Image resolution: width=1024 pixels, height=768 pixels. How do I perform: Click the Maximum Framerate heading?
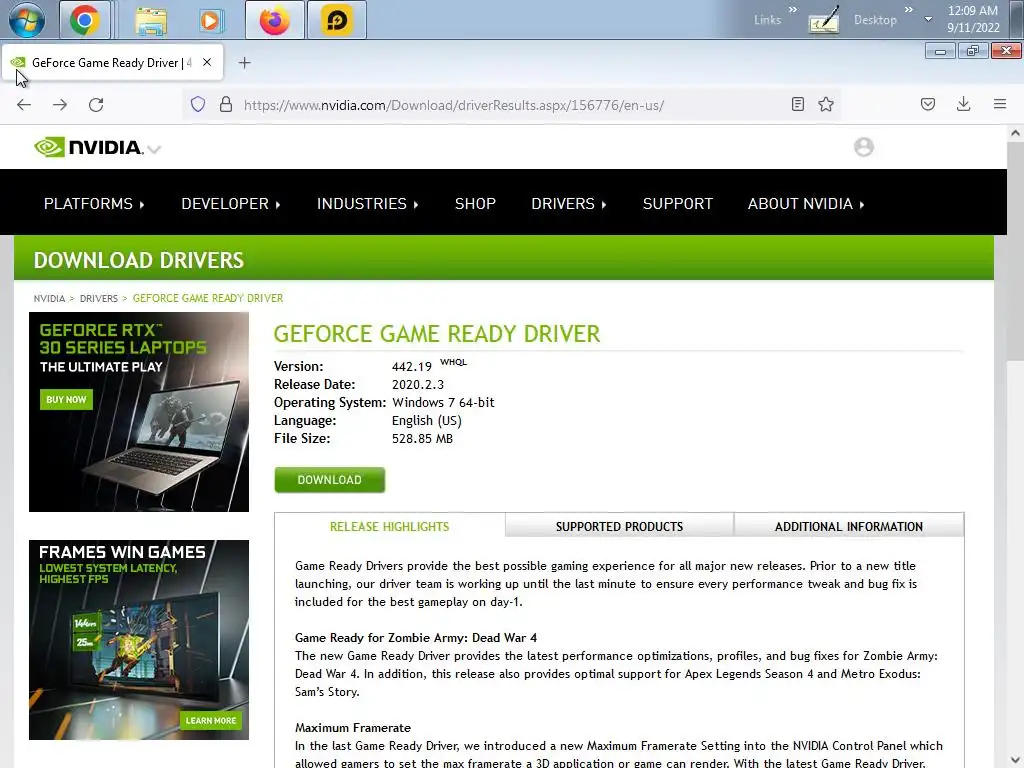pyautogui.click(x=353, y=728)
